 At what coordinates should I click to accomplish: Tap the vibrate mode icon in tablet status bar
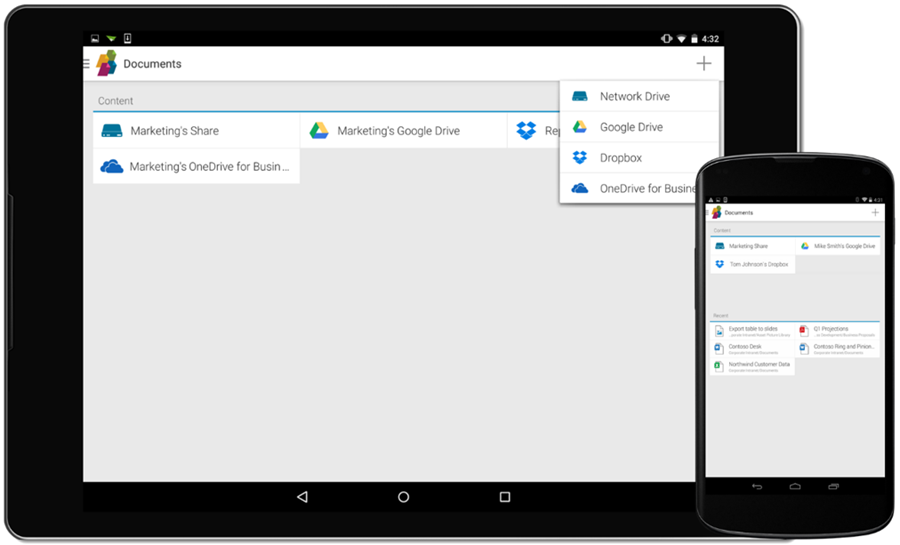(x=666, y=38)
